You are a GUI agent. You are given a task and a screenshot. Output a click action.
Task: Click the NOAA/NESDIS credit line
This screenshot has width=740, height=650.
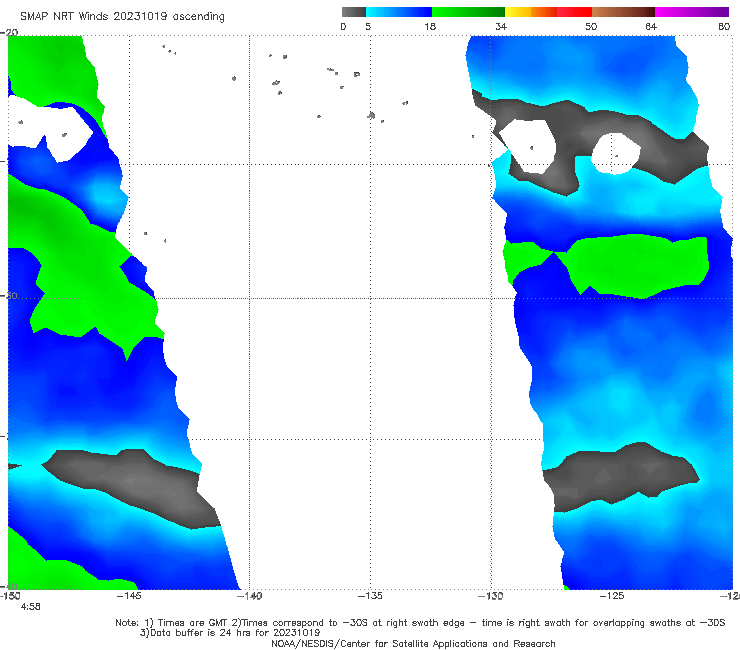click(413, 643)
